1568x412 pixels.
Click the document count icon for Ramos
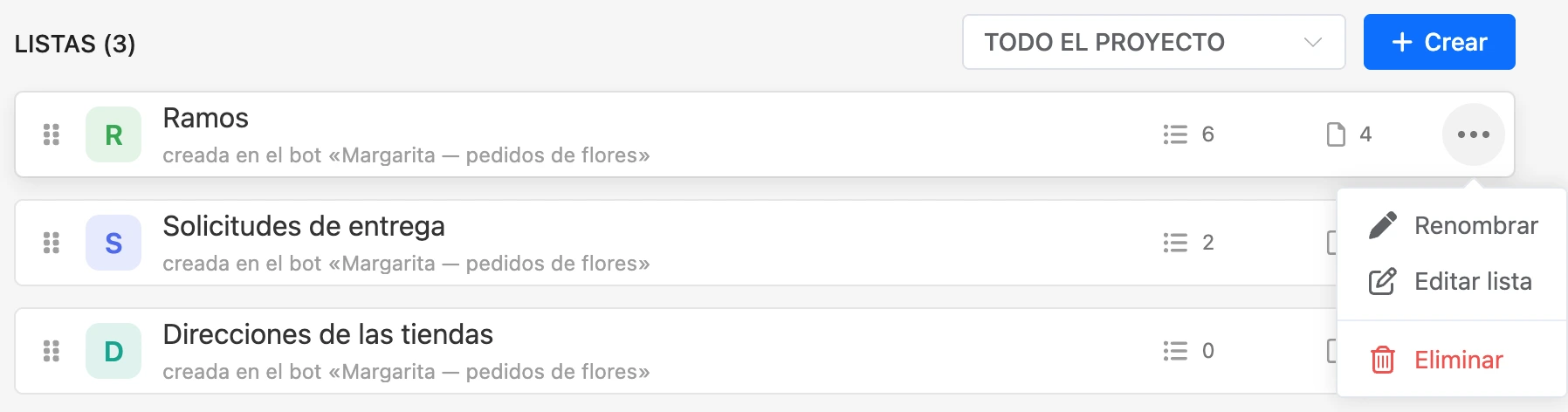tap(1336, 134)
